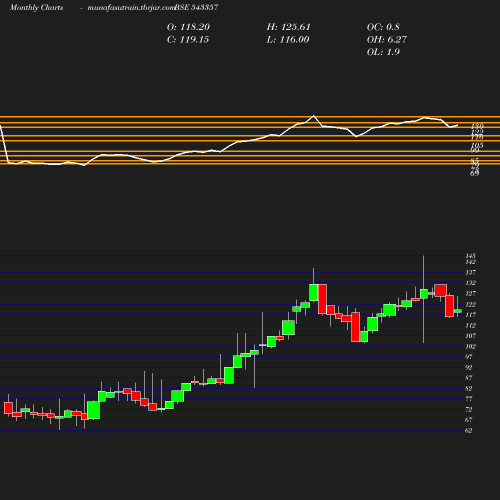Click the 67 price axis label
Screen dimensions: 500x500
click(469, 420)
